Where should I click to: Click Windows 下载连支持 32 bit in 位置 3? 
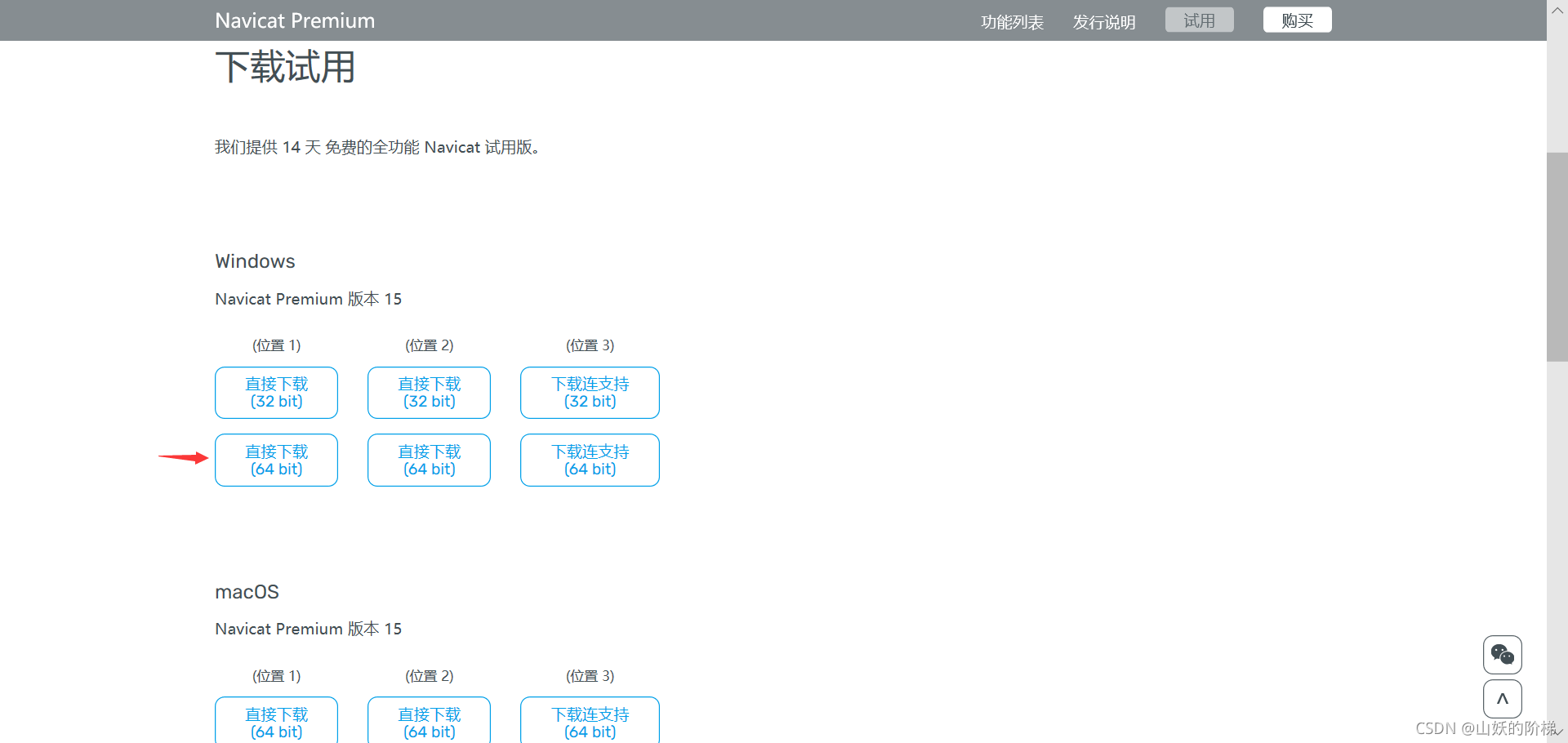click(x=590, y=393)
